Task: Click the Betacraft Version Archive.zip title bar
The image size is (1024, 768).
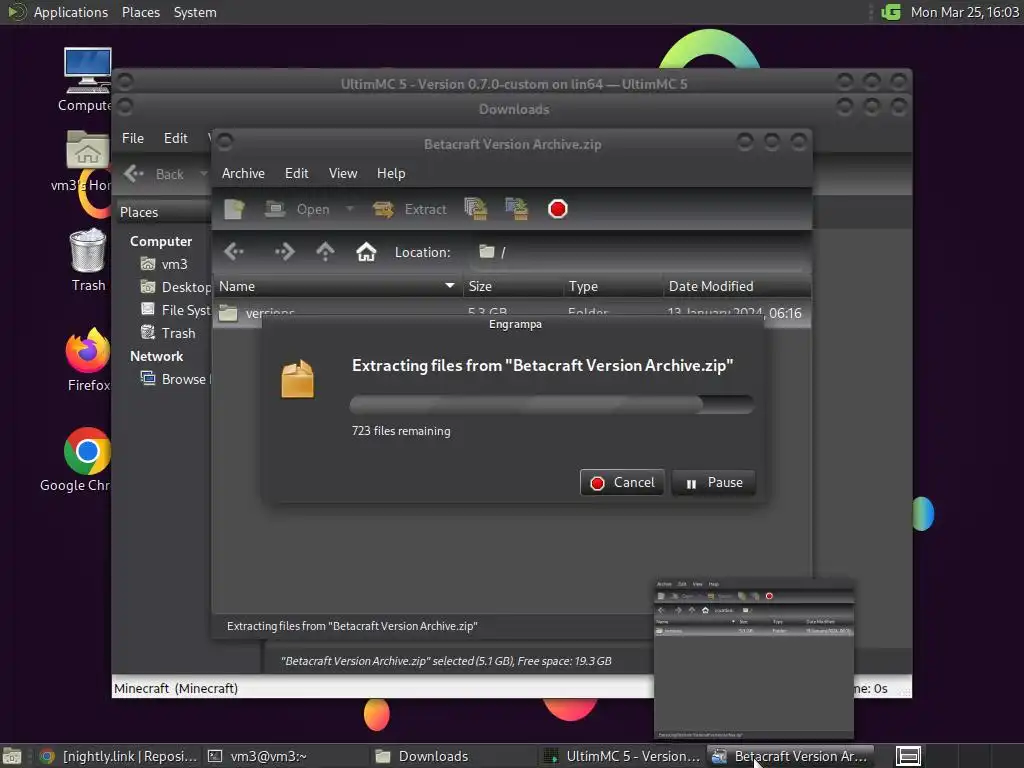Action: point(512,144)
